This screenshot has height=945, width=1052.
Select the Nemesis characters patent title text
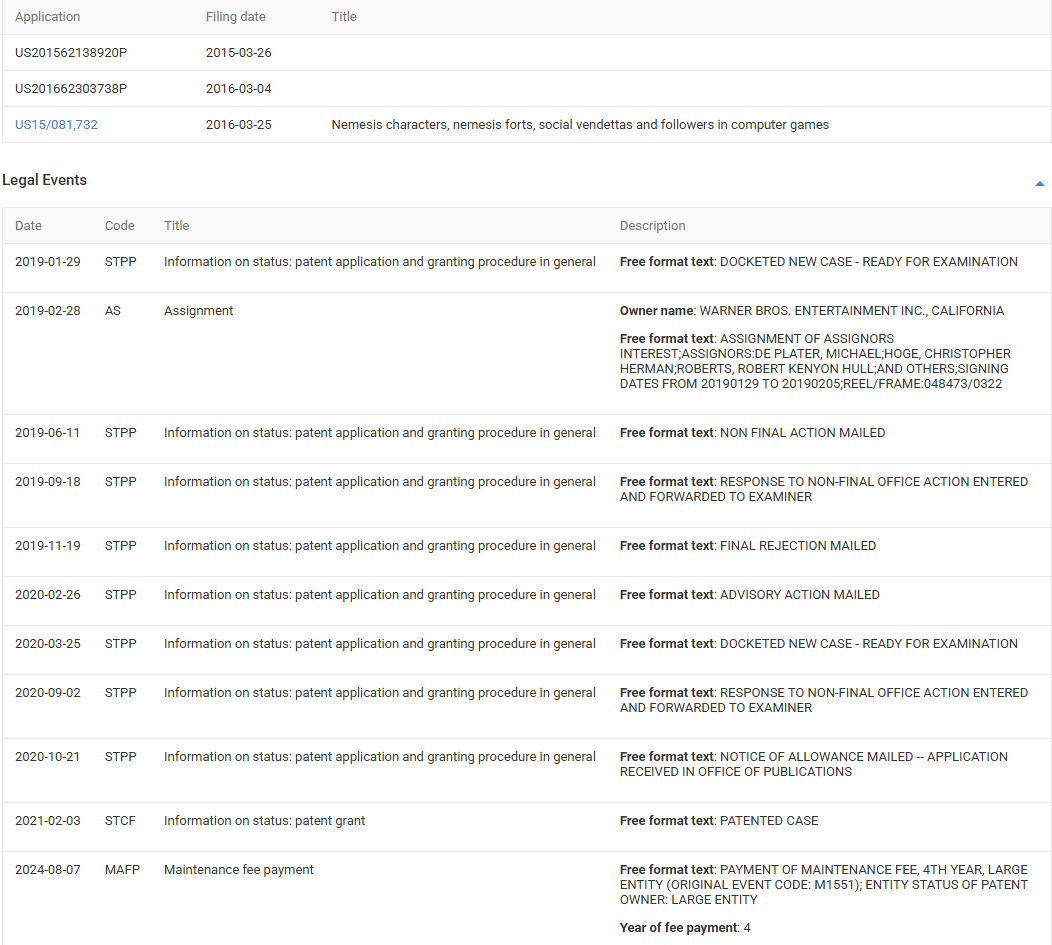[x=580, y=125]
